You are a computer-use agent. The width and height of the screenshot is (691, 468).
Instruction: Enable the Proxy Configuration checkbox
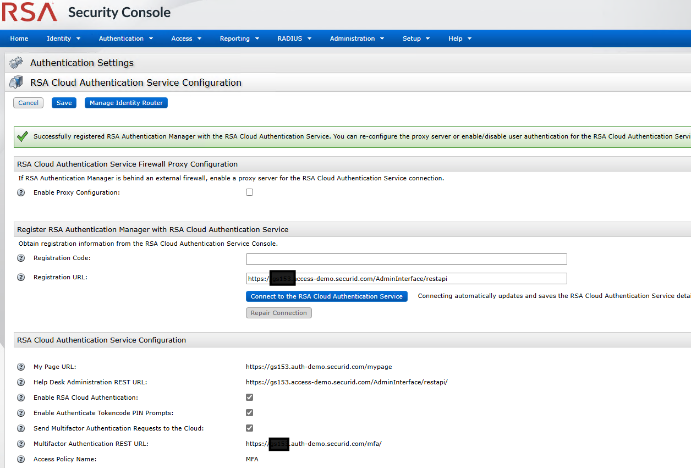point(250,192)
